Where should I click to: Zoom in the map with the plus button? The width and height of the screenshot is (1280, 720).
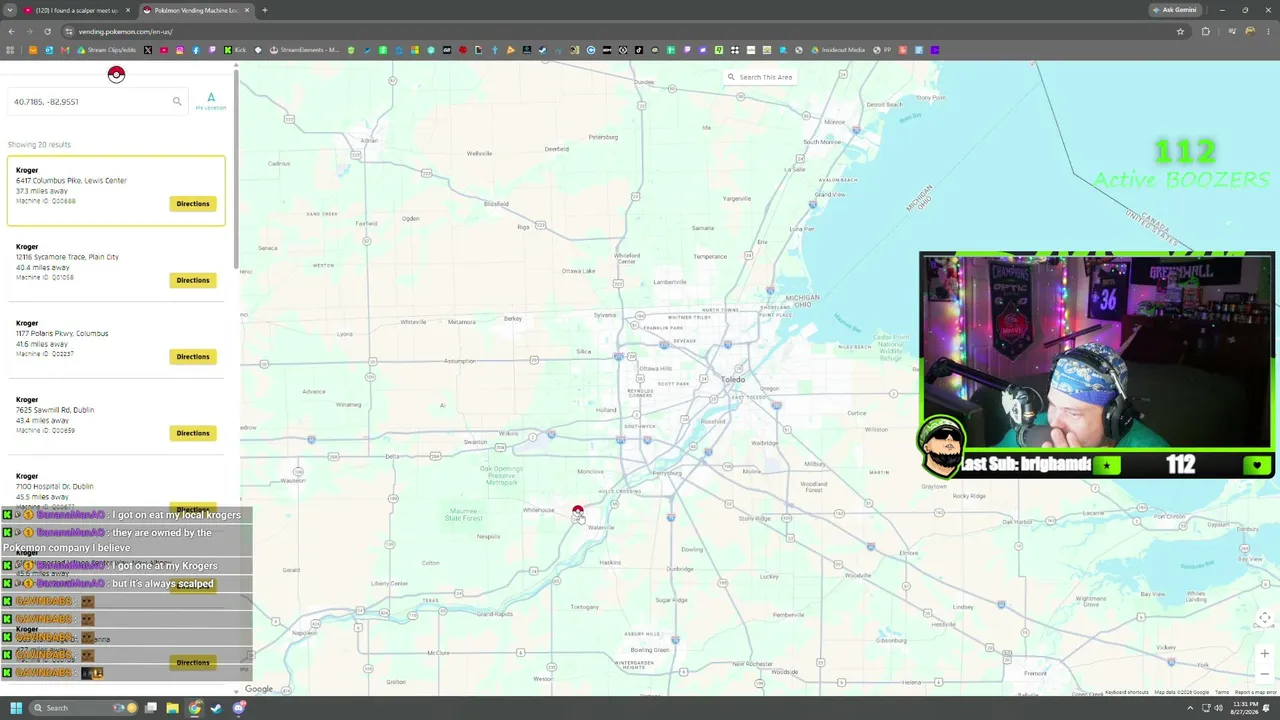tap(1264, 654)
